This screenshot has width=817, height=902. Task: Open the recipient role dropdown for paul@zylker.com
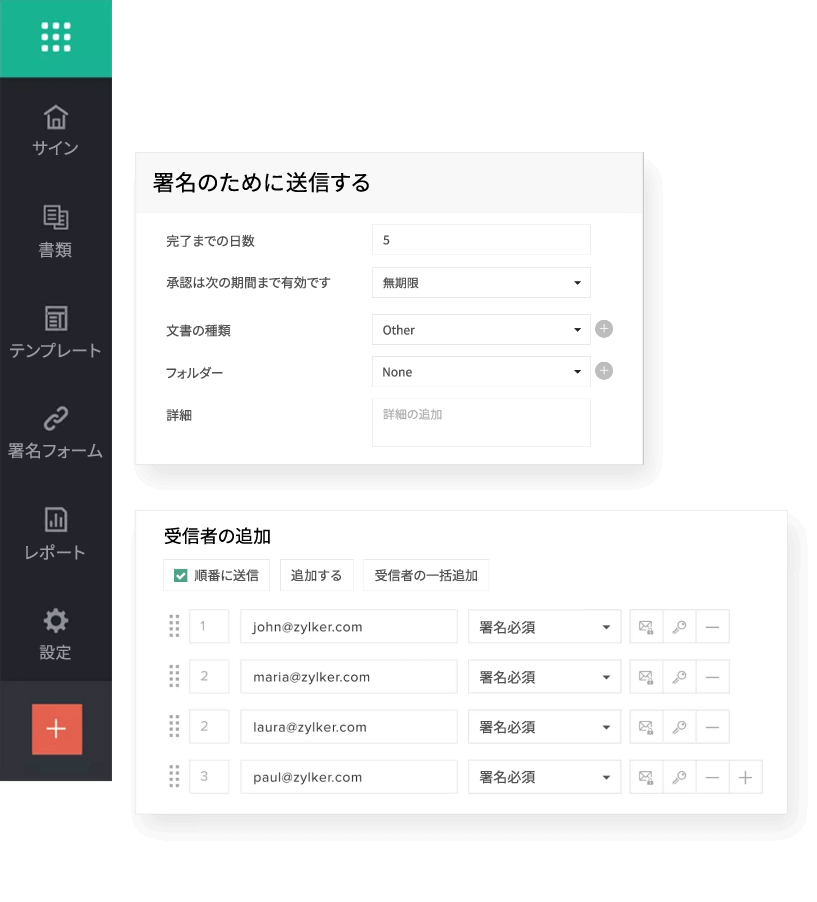544,777
